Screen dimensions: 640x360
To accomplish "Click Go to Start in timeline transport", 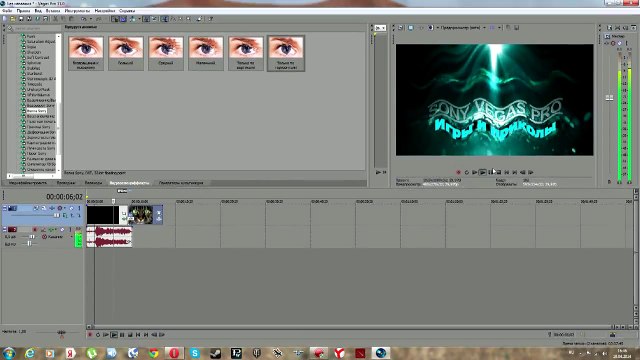I will click(x=138, y=335).
